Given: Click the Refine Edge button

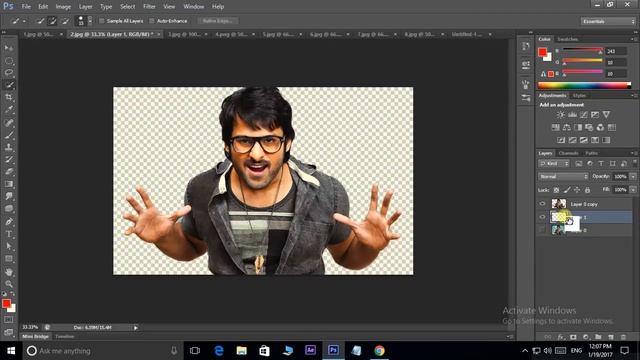Looking at the screenshot, I should pos(218,21).
